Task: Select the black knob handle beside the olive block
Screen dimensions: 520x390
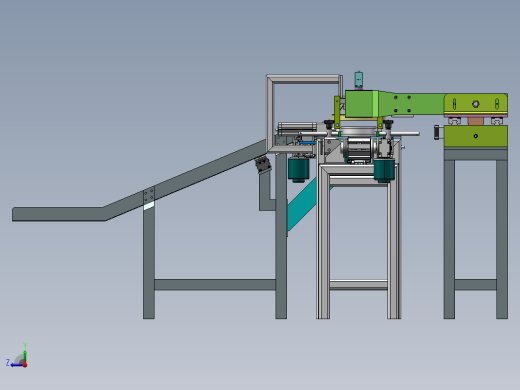Action: (x=437, y=132)
